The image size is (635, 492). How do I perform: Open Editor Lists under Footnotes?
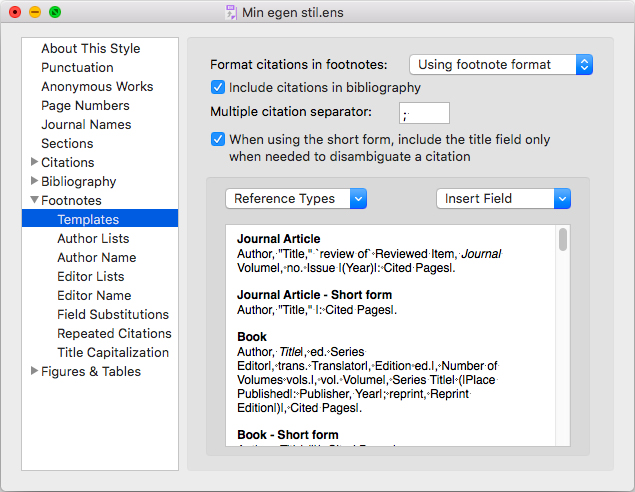pos(91,276)
